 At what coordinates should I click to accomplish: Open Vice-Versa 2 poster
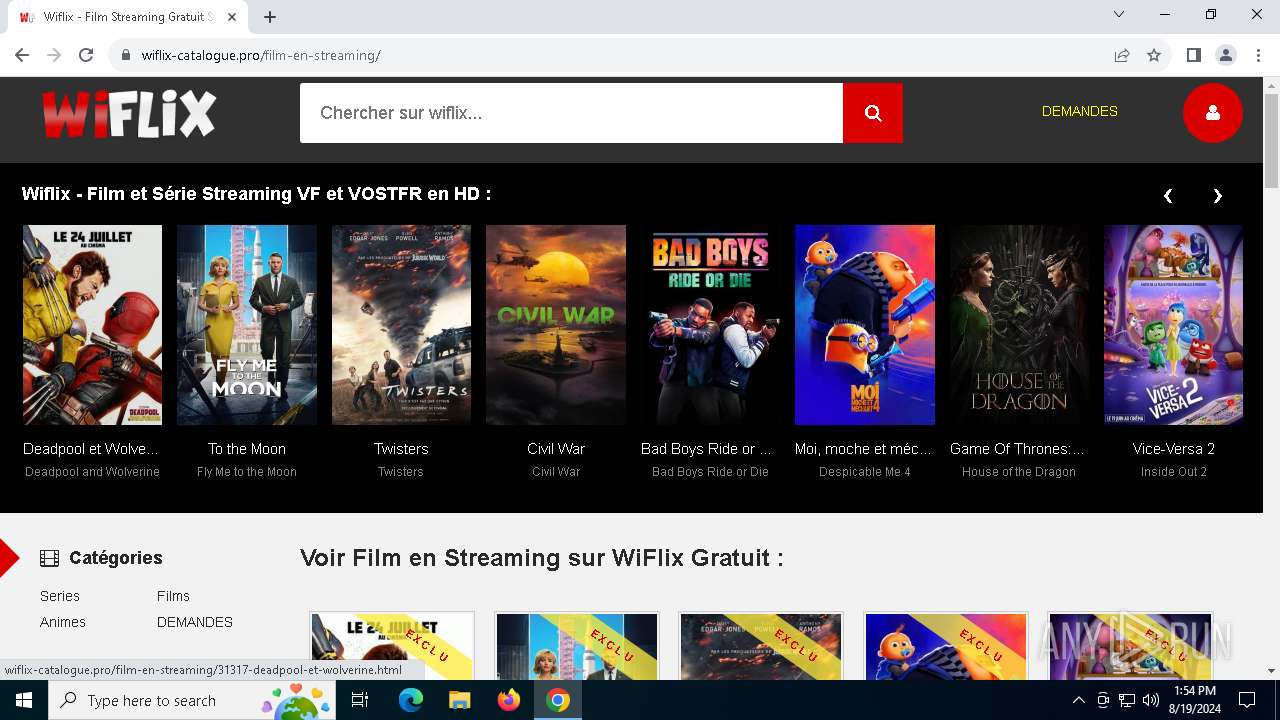(1174, 325)
